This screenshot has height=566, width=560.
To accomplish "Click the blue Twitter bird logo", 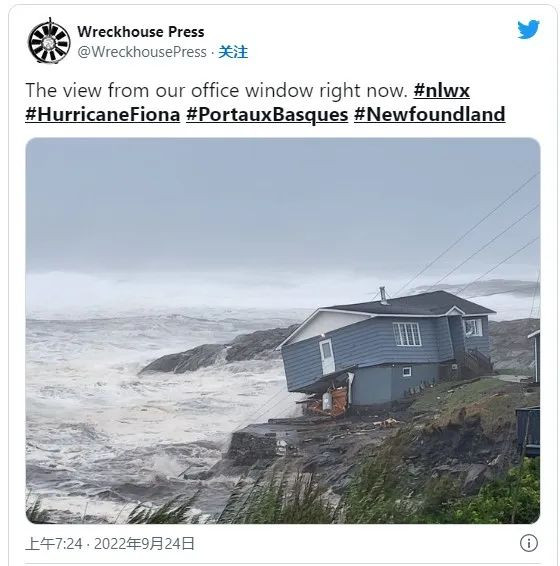I will tap(528, 30).
